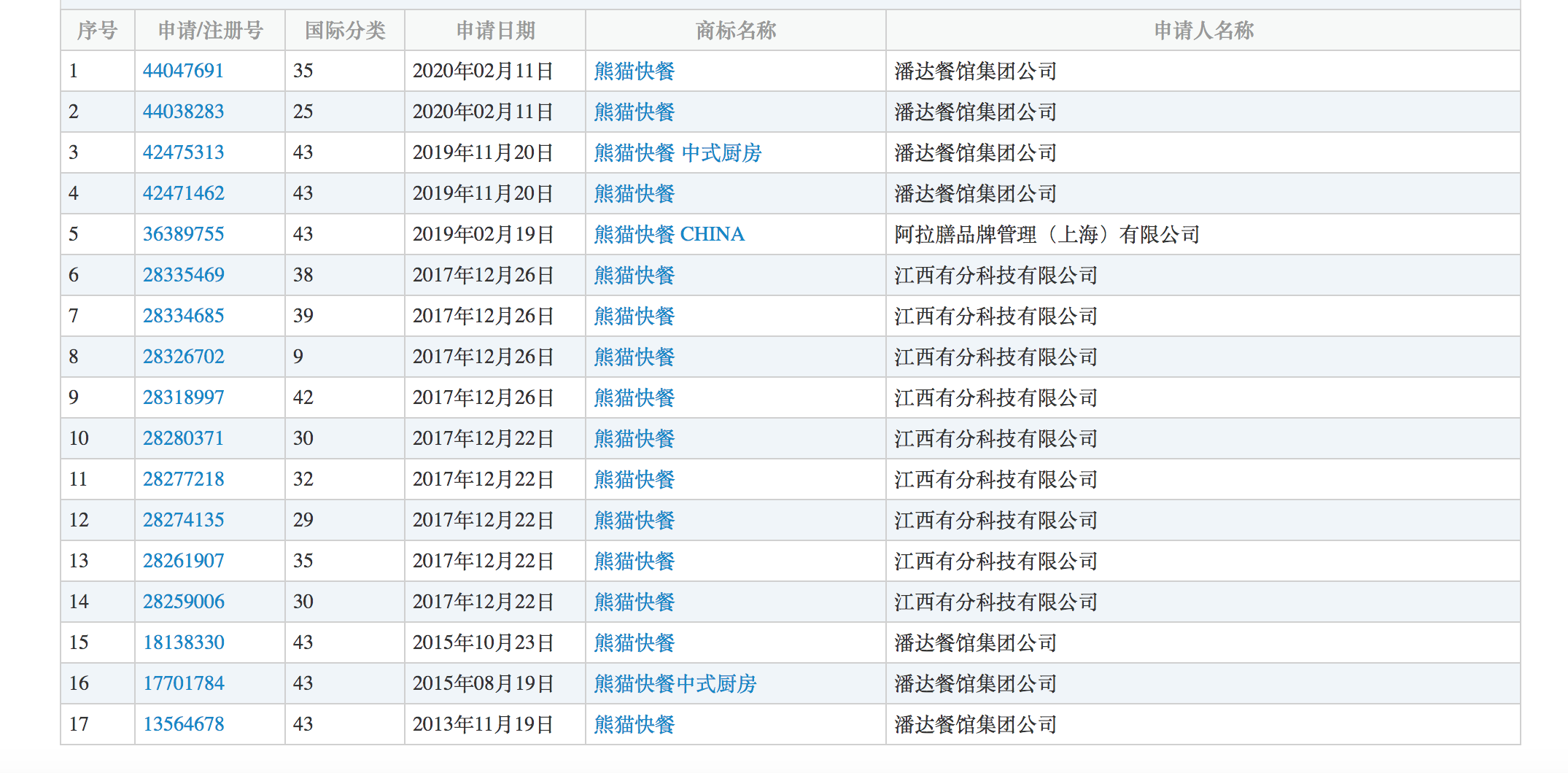Select applicant 潘达餐馆集团公司 in row 17
This screenshot has height=773, width=1568.
pos(975,724)
